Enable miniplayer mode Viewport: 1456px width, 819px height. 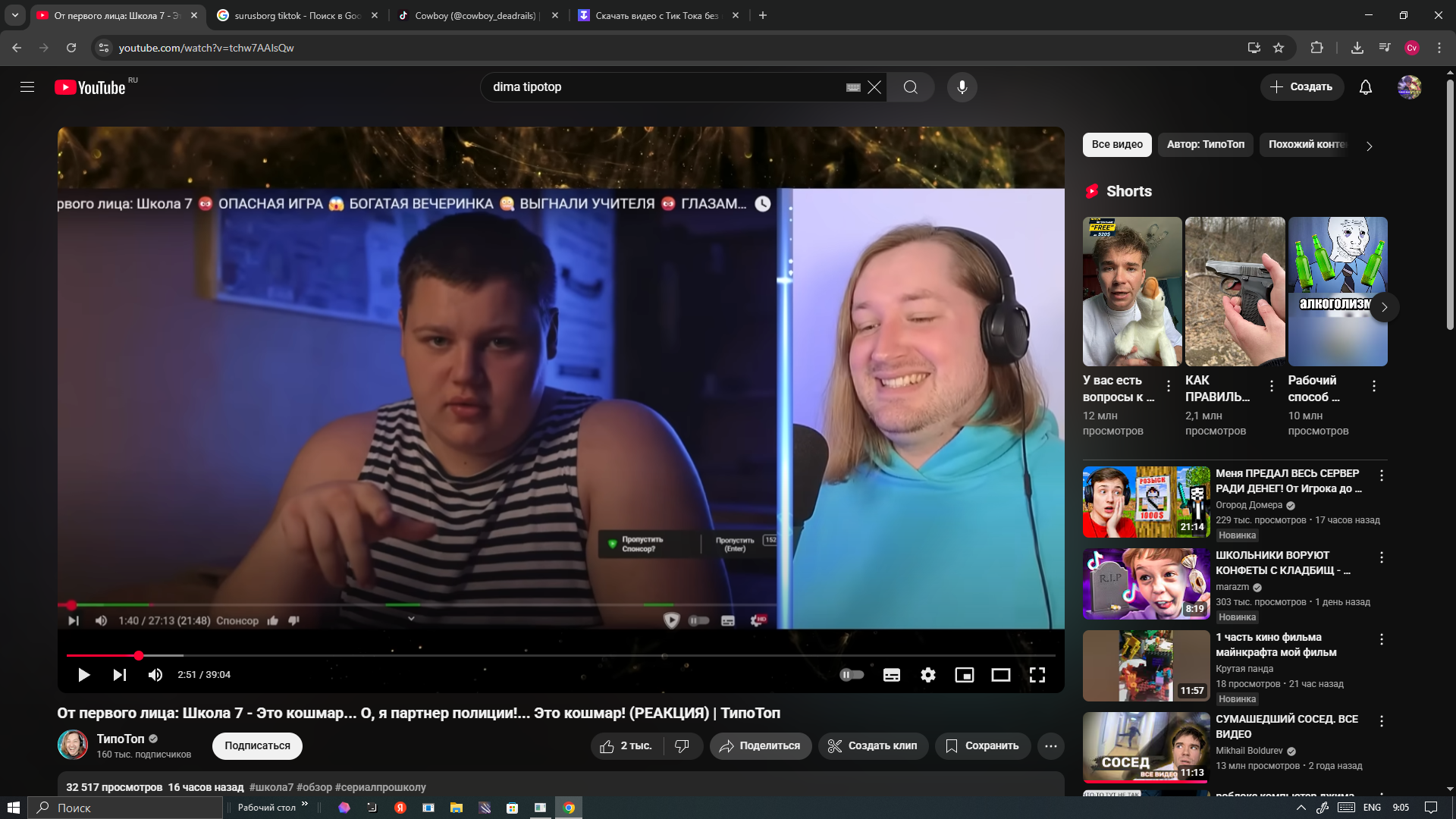[965, 675]
